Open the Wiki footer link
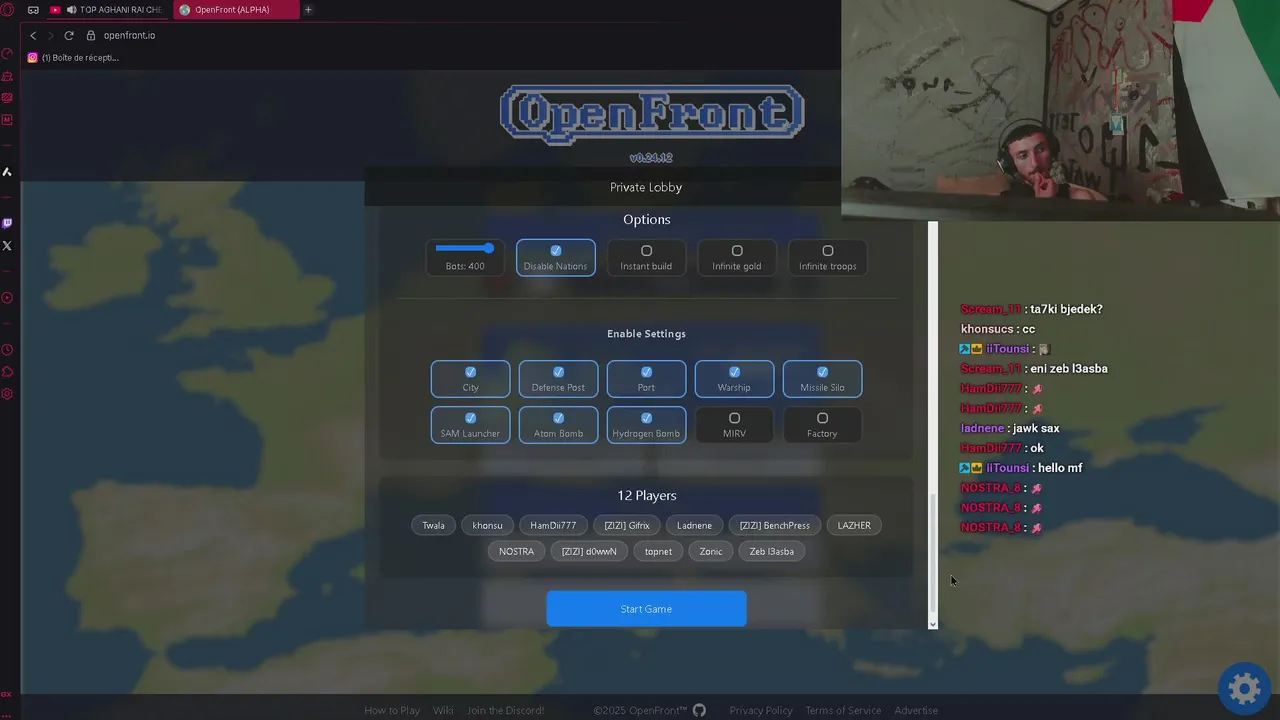The width and height of the screenshot is (1280, 720). 443,711
